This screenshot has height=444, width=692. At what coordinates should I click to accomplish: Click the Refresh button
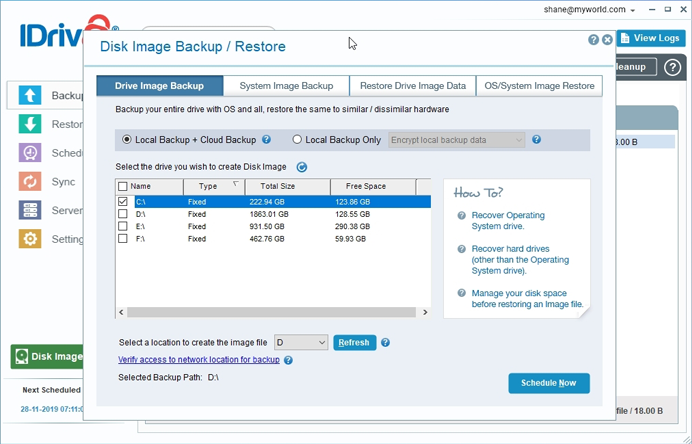[354, 342]
